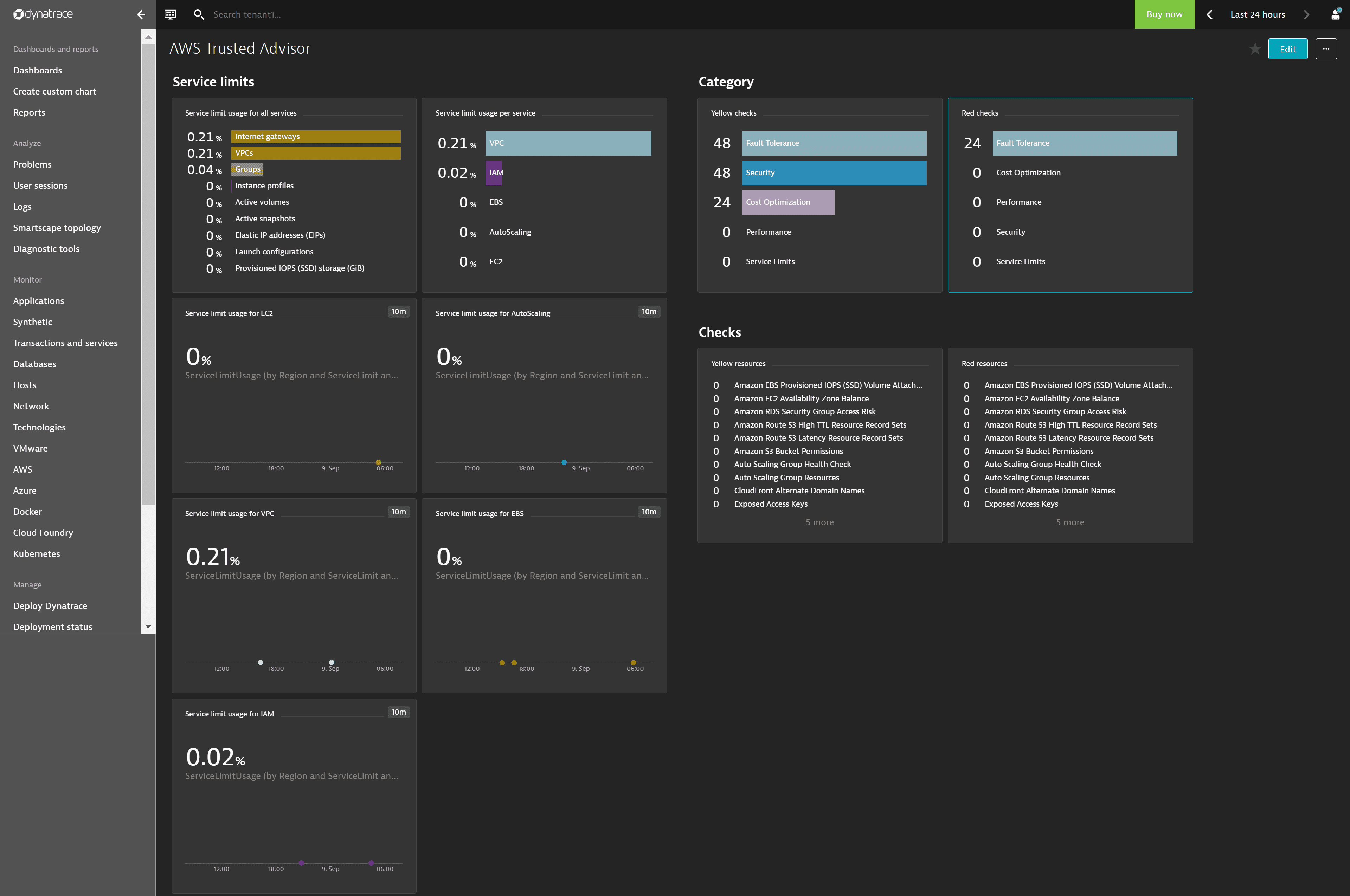This screenshot has height=896, width=1350.
Task: Open Docker in the sidebar
Action: click(27, 512)
